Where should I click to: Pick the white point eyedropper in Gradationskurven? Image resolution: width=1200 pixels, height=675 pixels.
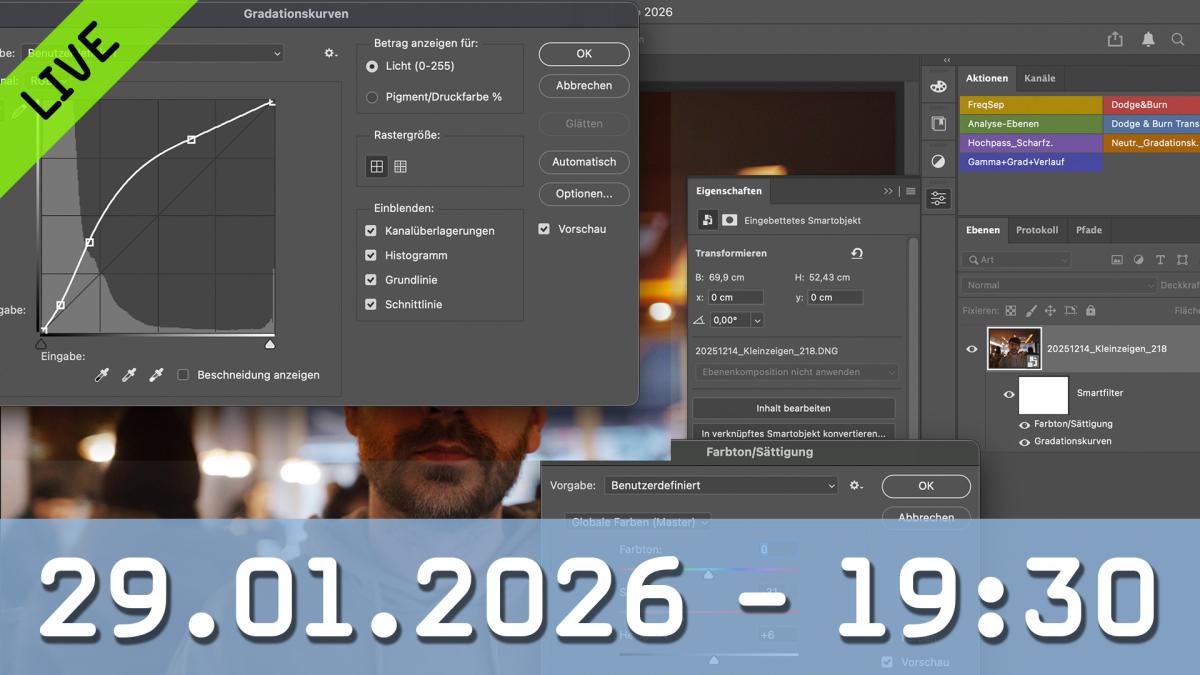pos(156,375)
